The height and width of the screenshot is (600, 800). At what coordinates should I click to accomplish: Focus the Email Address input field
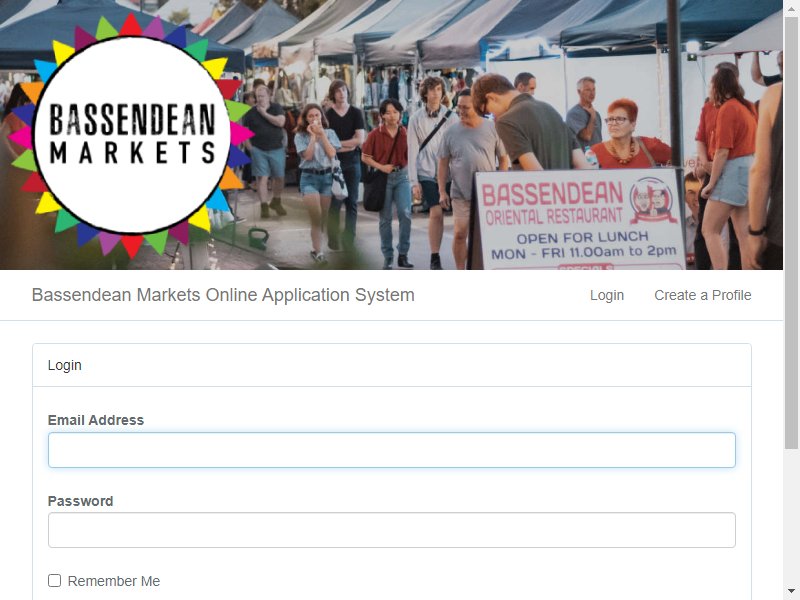(x=392, y=450)
